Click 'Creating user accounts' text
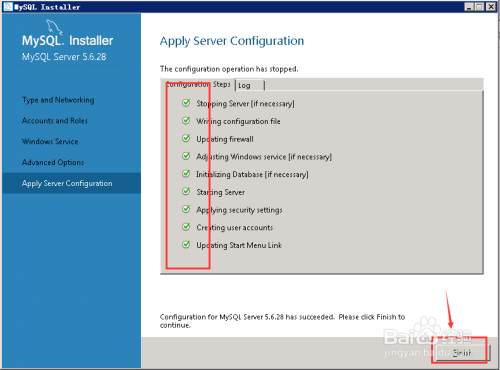The height and width of the screenshot is (370, 500). (x=235, y=228)
